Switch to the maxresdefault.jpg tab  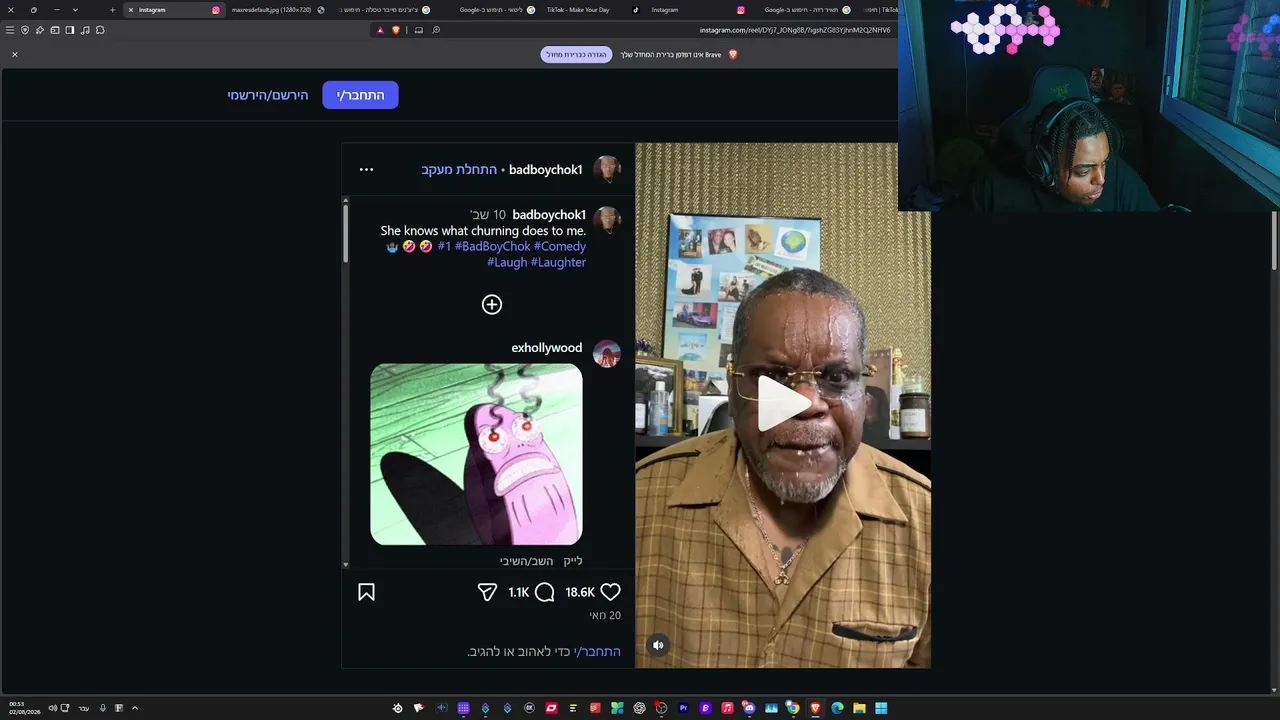click(271, 10)
